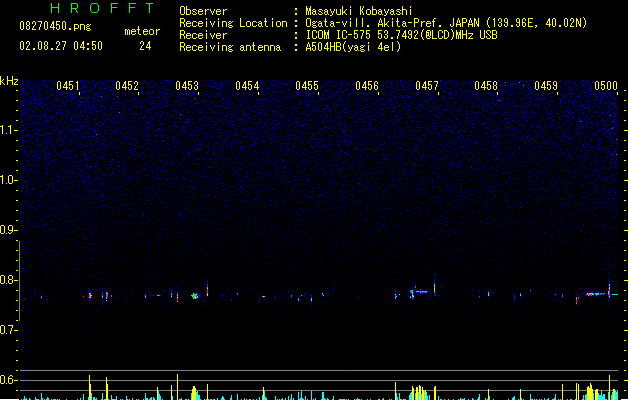Viewport: 629px width, 400px height.
Task: Click the 0.8 kHz axis label
Action: click(x=9, y=280)
